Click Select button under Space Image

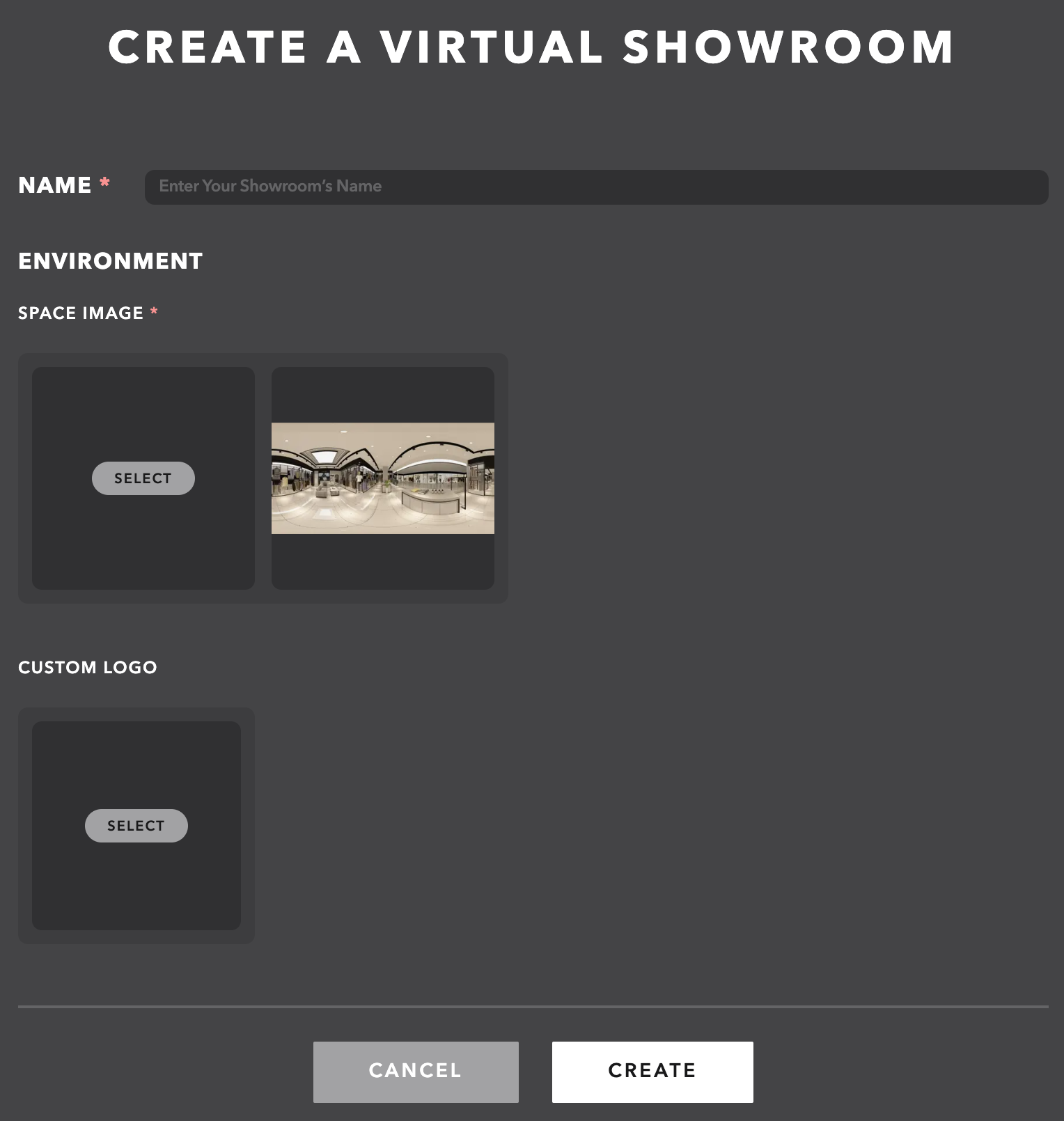point(143,478)
